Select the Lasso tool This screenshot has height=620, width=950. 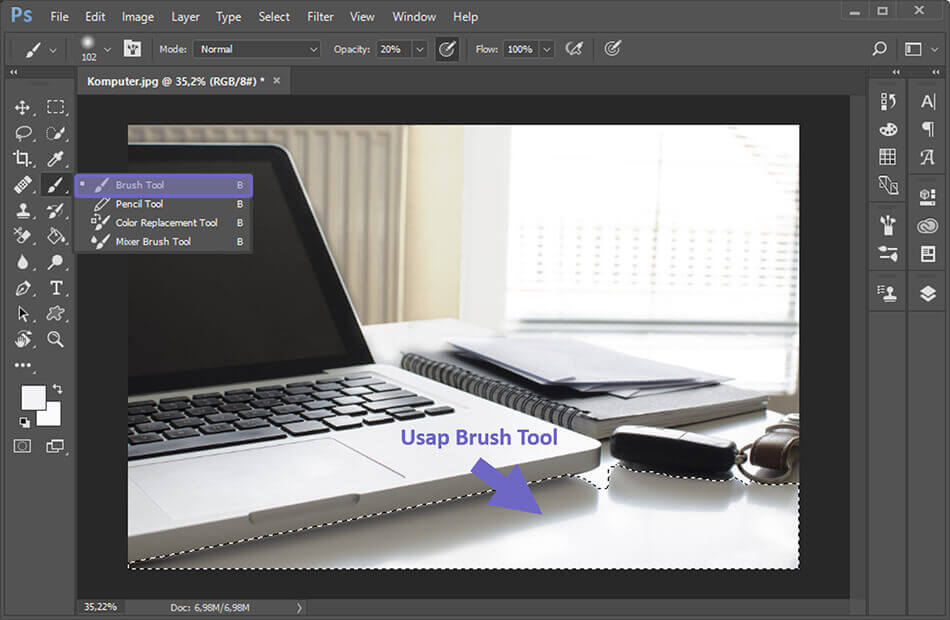(23, 133)
